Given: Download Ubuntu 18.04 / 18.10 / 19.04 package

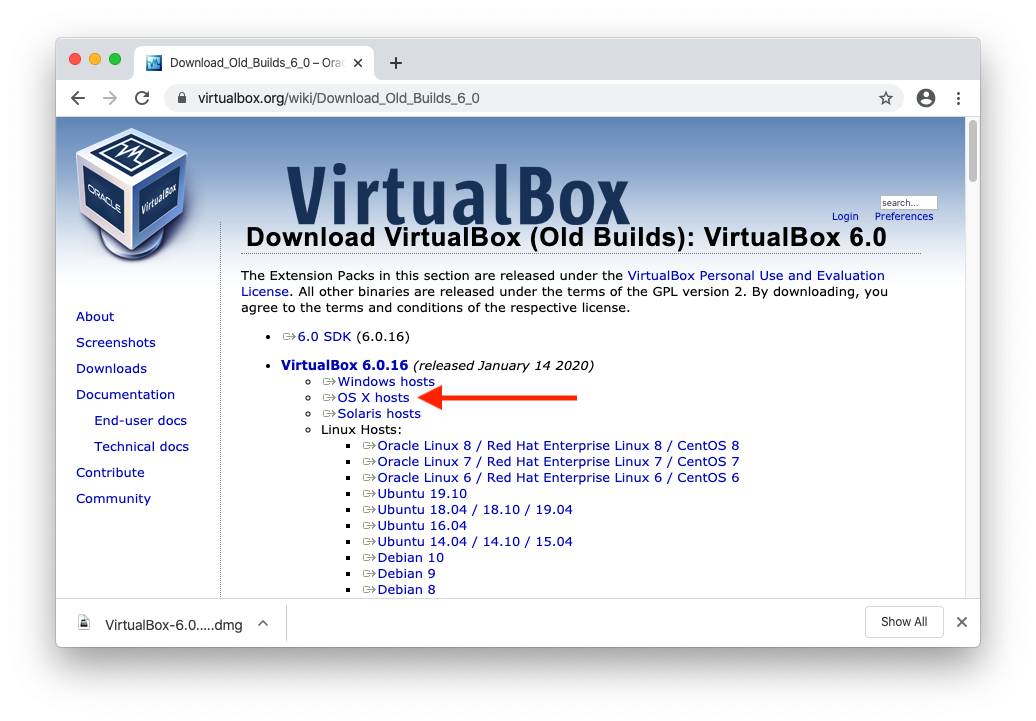Looking at the screenshot, I should (x=475, y=510).
